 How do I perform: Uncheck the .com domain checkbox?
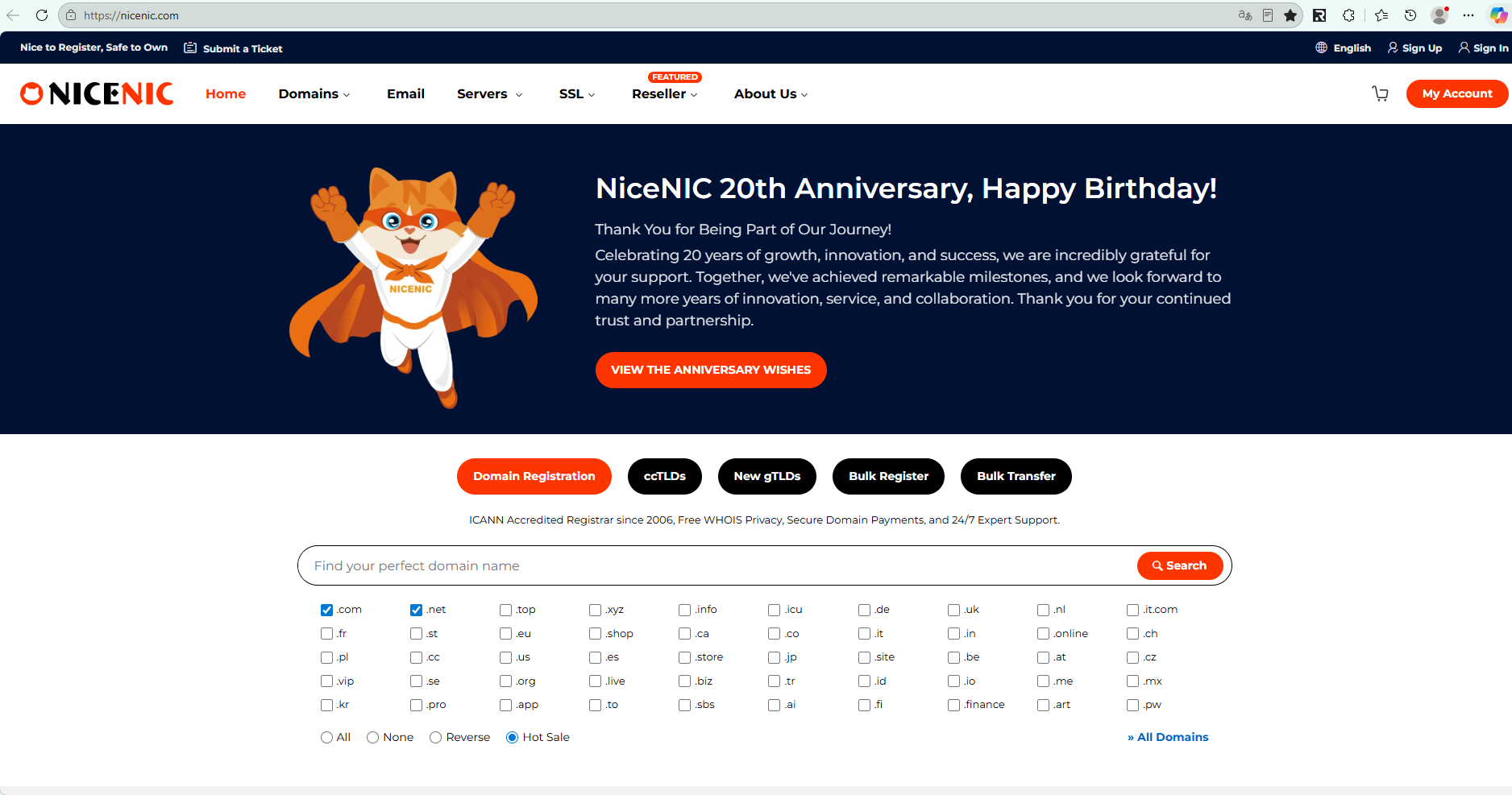pos(326,610)
